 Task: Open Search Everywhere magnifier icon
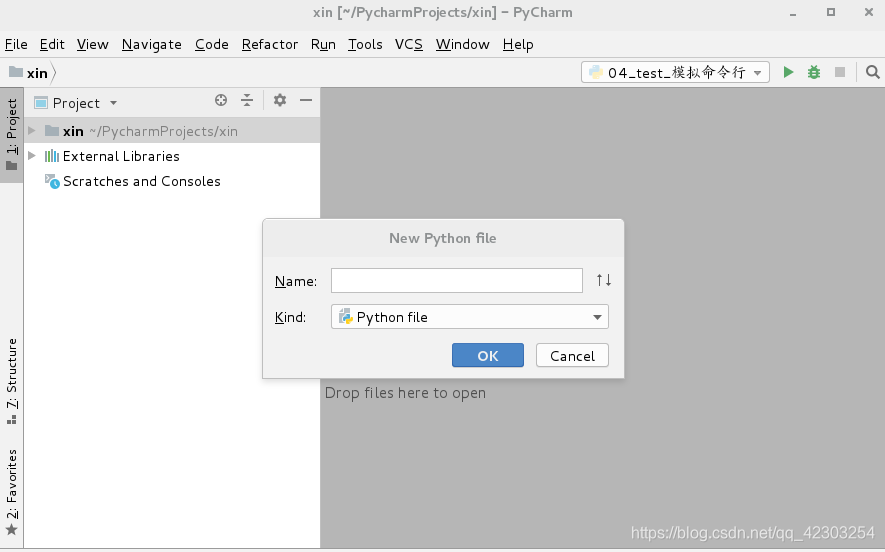pos(872,72)
